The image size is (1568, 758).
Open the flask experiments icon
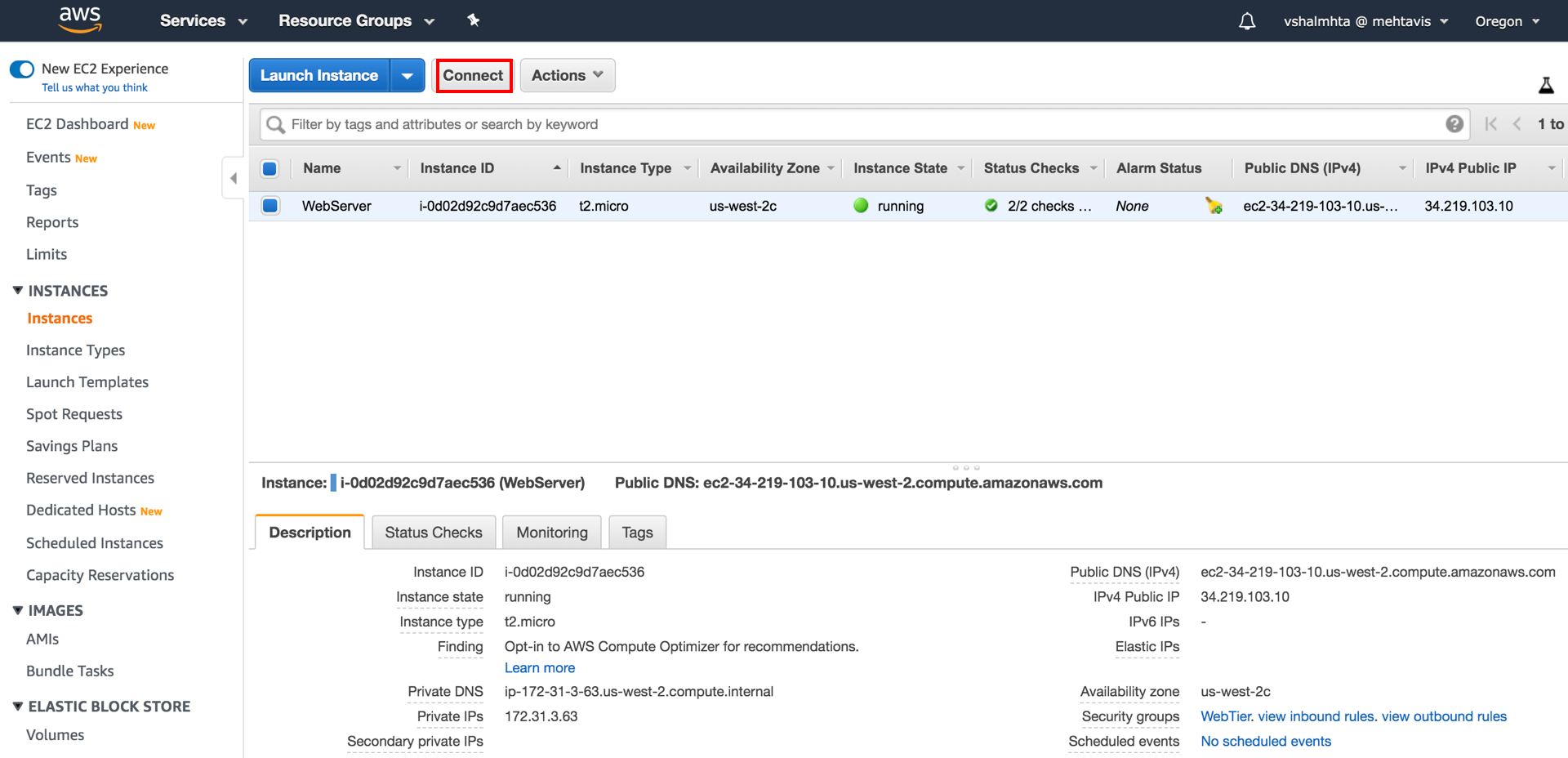click(x=1546, y=85)
